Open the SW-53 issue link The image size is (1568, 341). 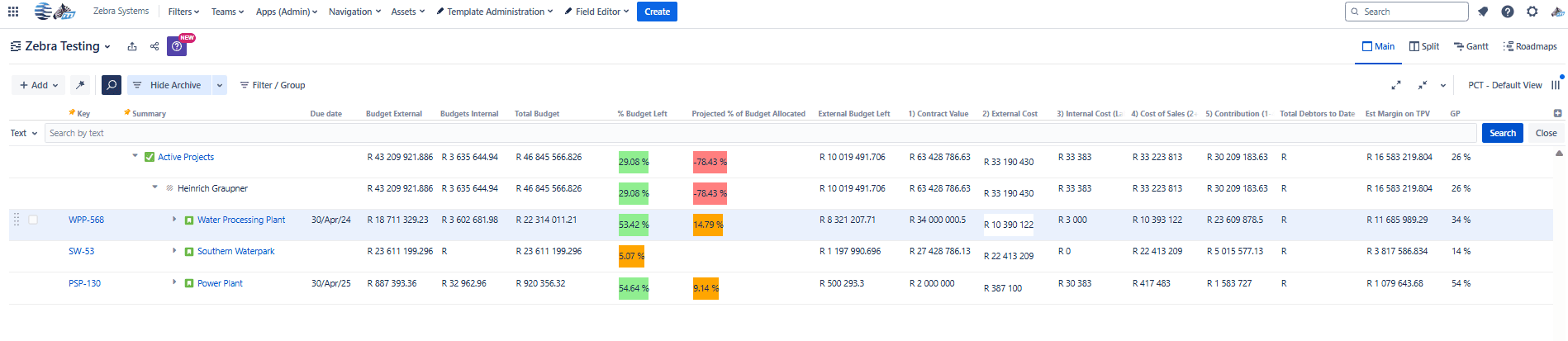81,251
